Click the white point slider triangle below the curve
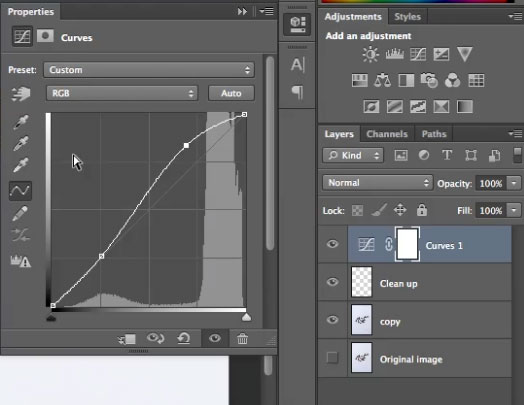The height and width of the screenshot is (405, 524). tap(246, 317)
